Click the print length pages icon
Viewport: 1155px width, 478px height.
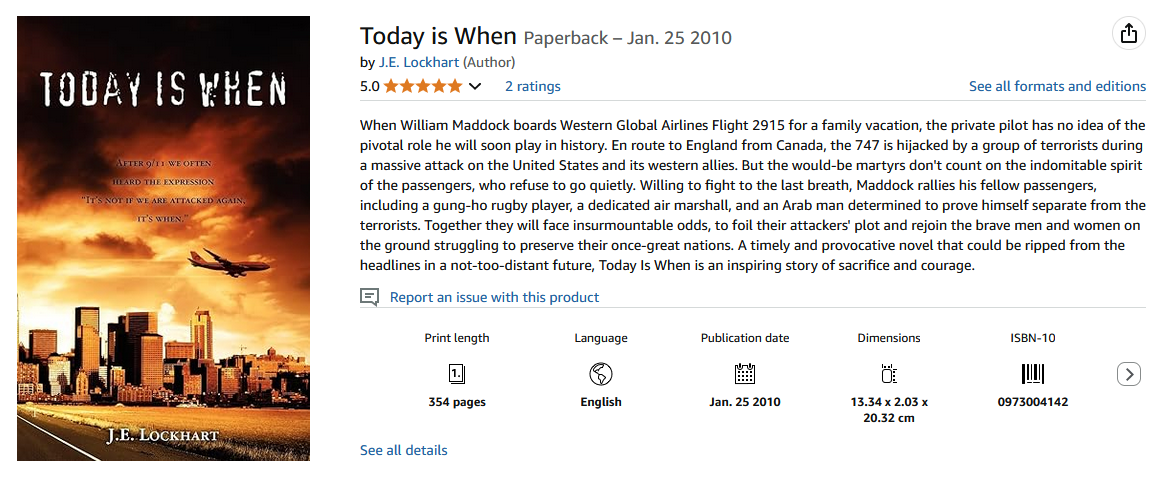[x=457, y=374]
